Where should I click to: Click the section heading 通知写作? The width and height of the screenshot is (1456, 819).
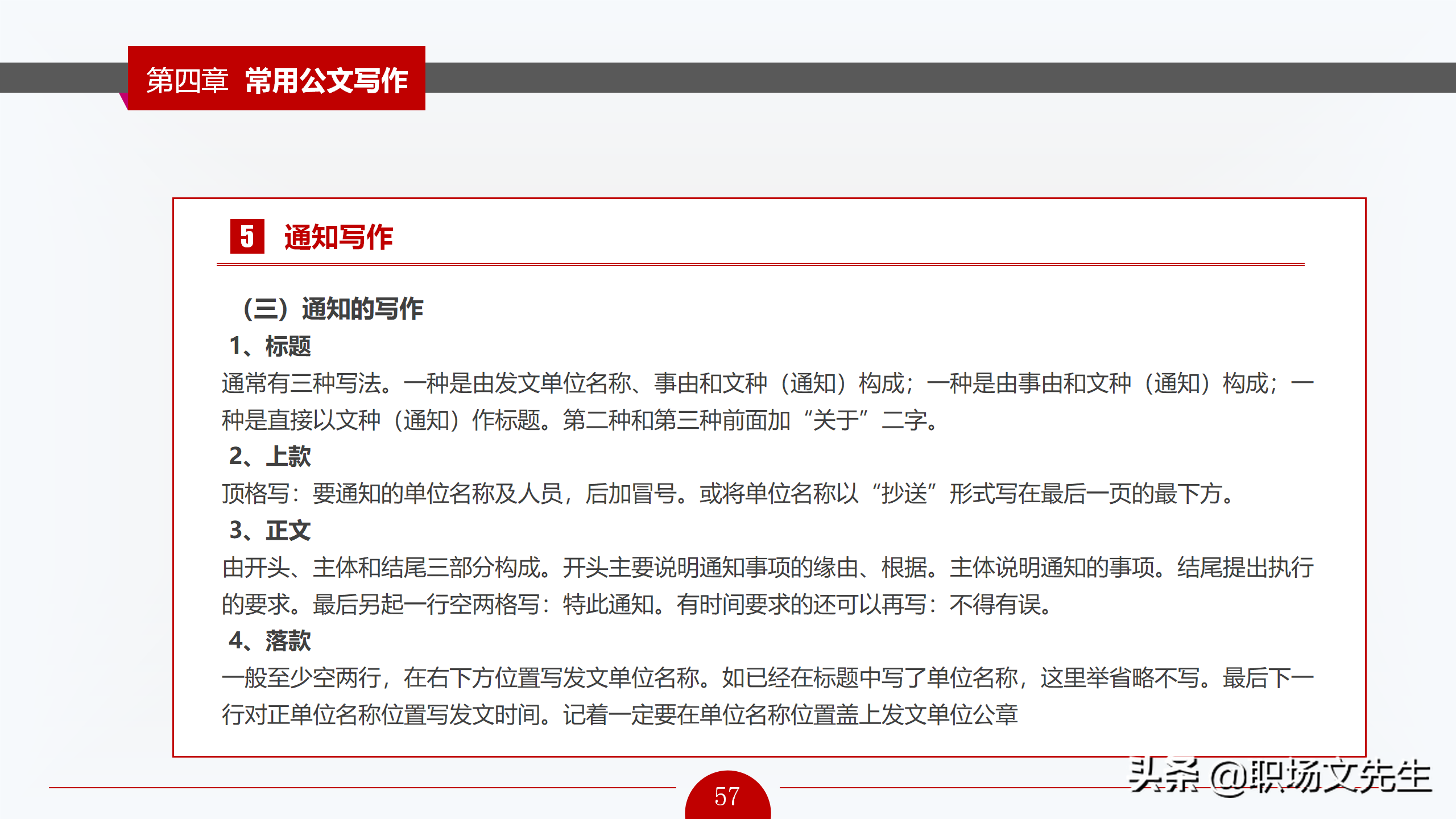pyautogui.click(x=338, y=237)
